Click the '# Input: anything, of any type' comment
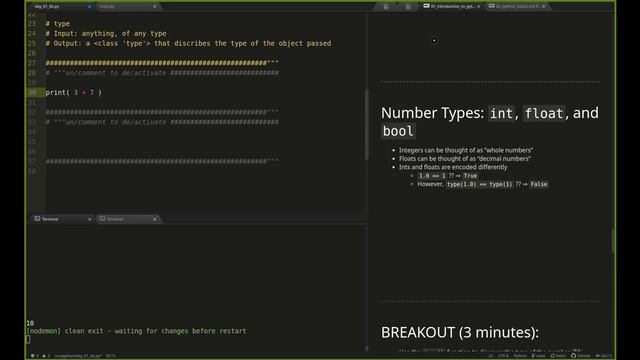This screenshot has width=640, height=360. click(106, 33)
